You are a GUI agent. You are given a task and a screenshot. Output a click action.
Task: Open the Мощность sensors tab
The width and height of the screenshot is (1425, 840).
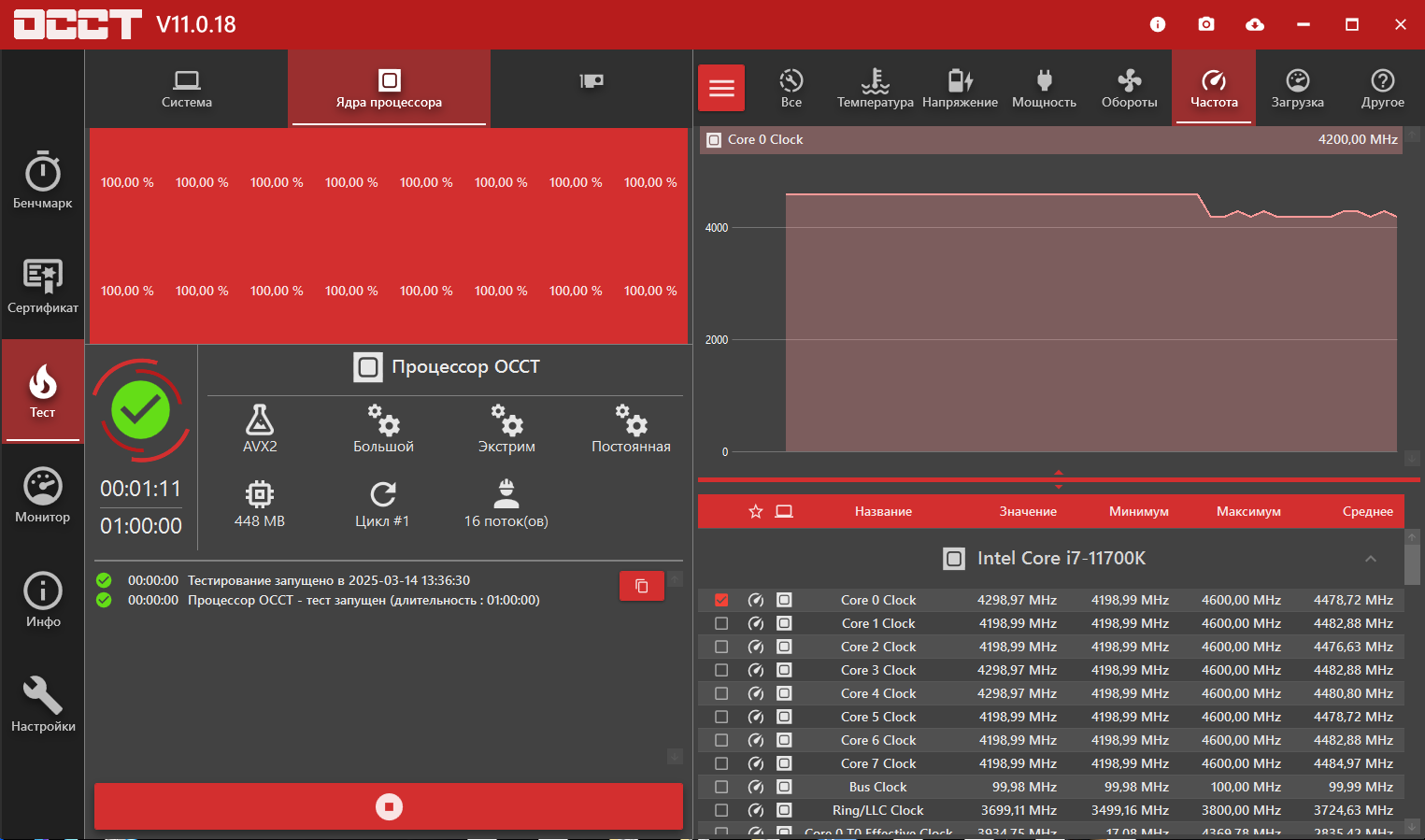(1045, 89)
